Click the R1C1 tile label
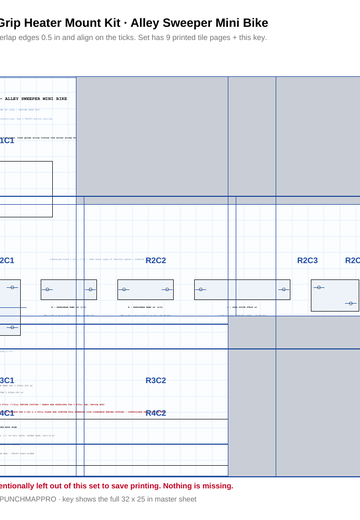Viewport: 360px width, 520px height. [x=7, y=140]
